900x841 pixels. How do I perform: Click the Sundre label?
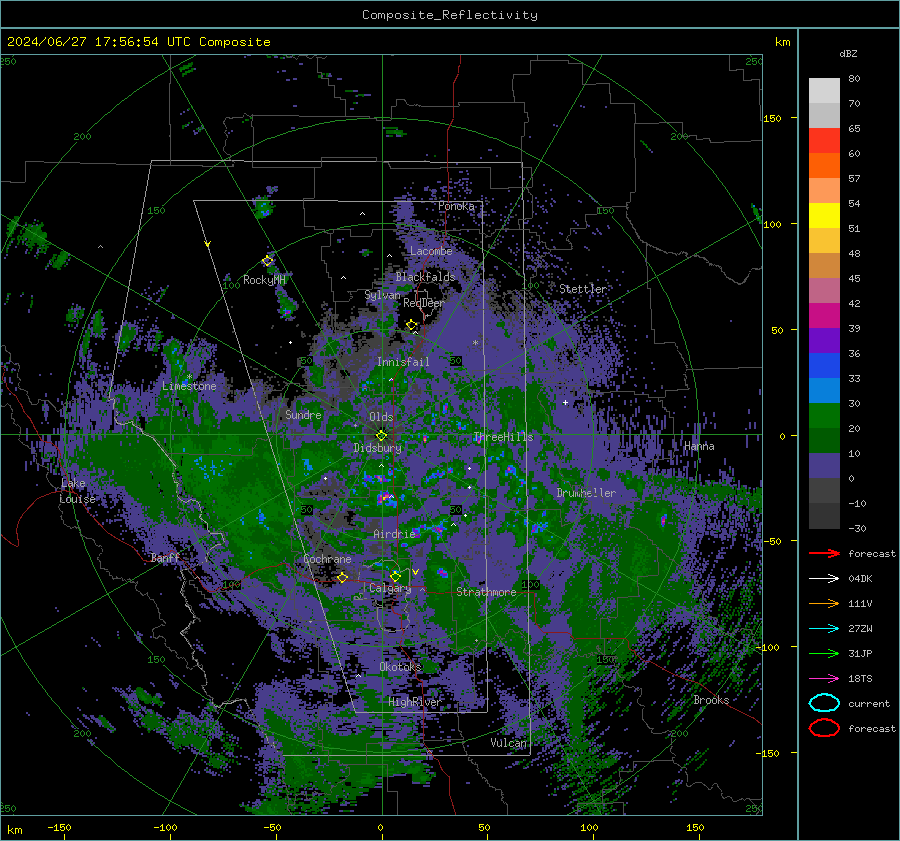click(303, 414)
